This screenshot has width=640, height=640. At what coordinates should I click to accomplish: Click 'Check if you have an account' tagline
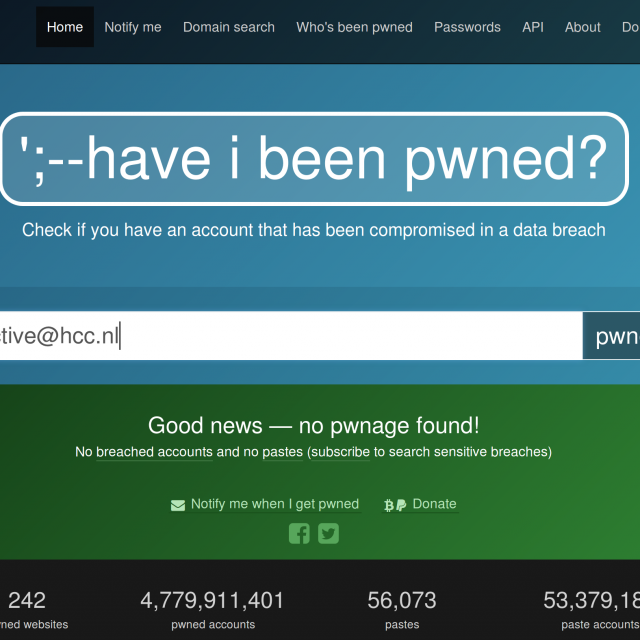pos(313,230)
